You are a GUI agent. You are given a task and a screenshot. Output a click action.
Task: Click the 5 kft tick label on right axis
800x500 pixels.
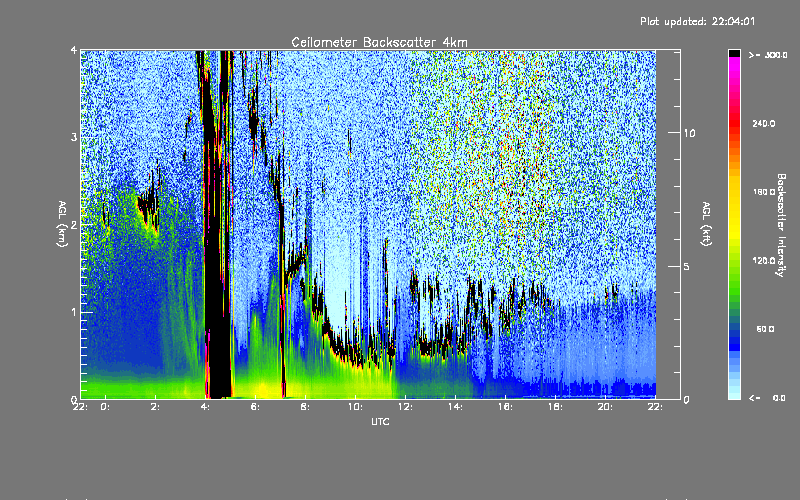pos(686,267)
